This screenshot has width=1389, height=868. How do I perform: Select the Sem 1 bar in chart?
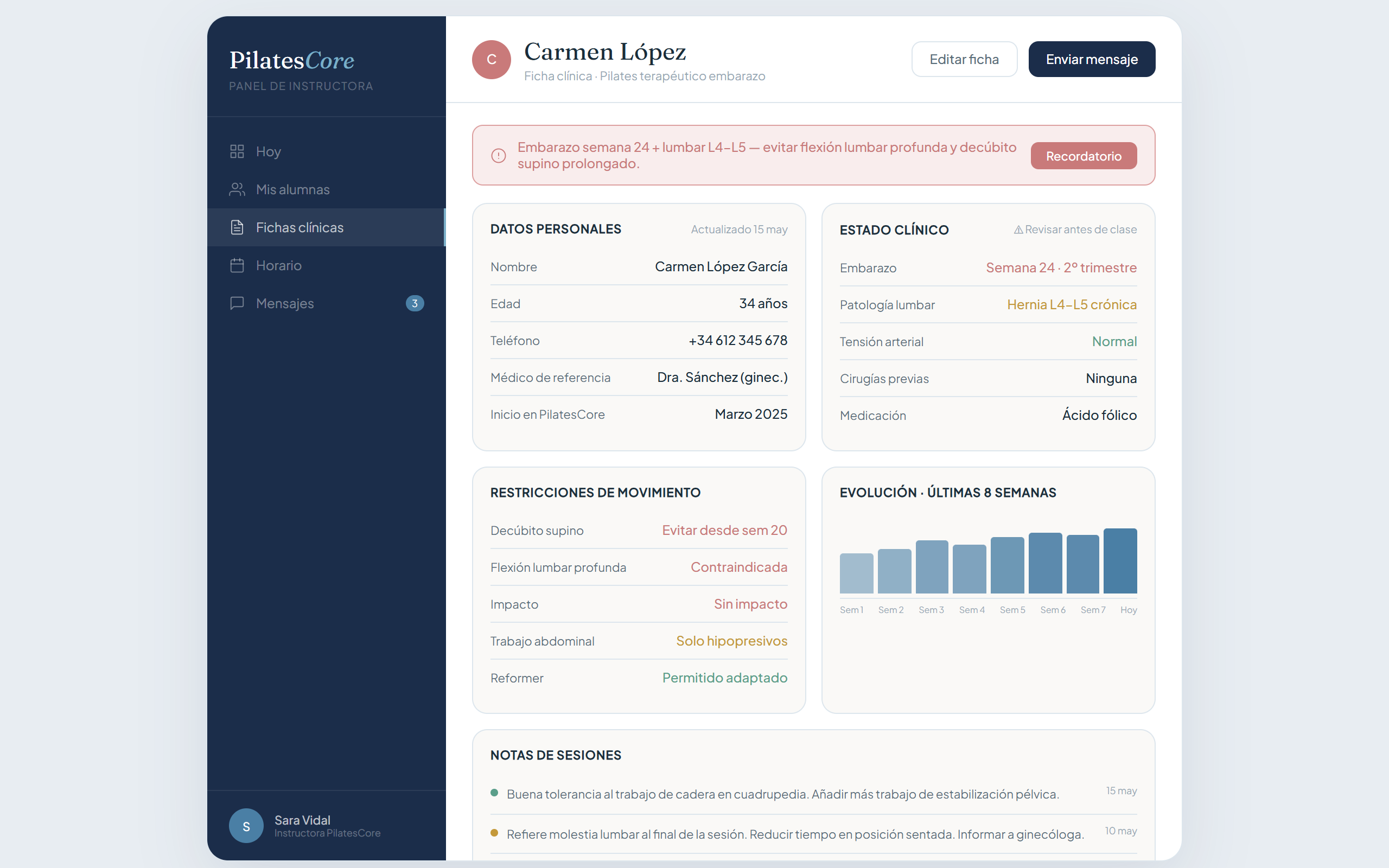[x=856, y=573]
